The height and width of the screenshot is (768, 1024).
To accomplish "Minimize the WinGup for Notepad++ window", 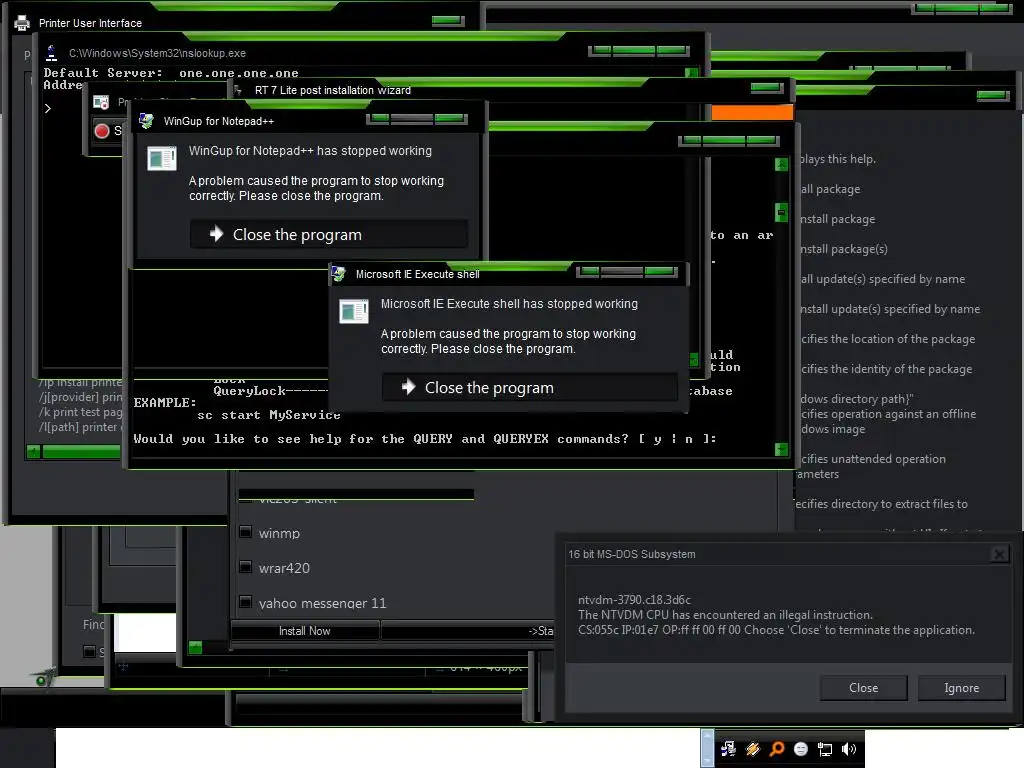I will tap(379, 119).
